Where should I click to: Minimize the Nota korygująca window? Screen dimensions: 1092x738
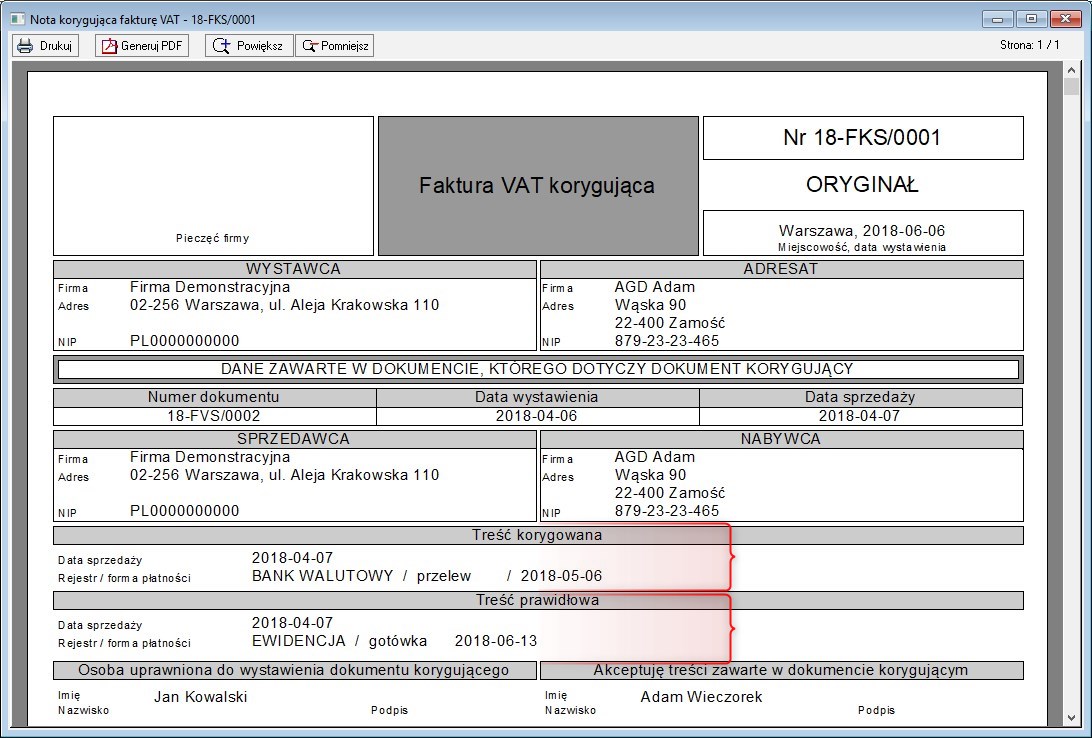point(997,18)
